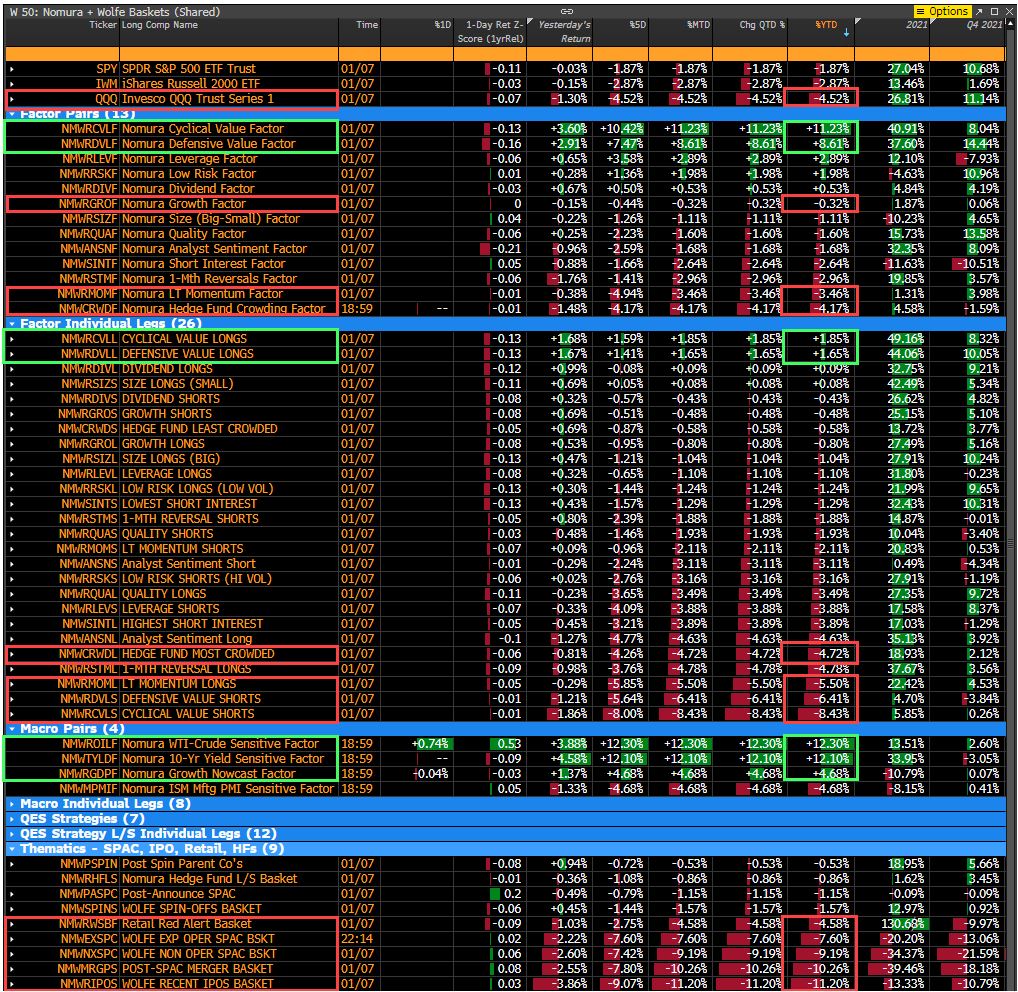Image resolution: width=1018 pixels, height=992 pixels.
Task: Open the Retail Red Alert Basket row
Action: [x=187, y=924]
